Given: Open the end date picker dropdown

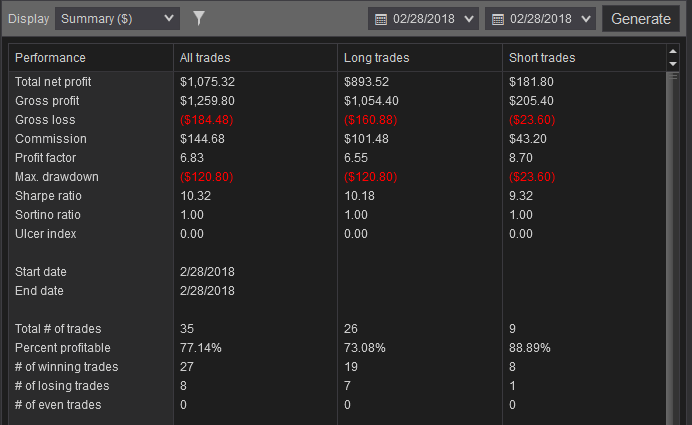Looking at the screenshot, I should click(x=540, y=19).
